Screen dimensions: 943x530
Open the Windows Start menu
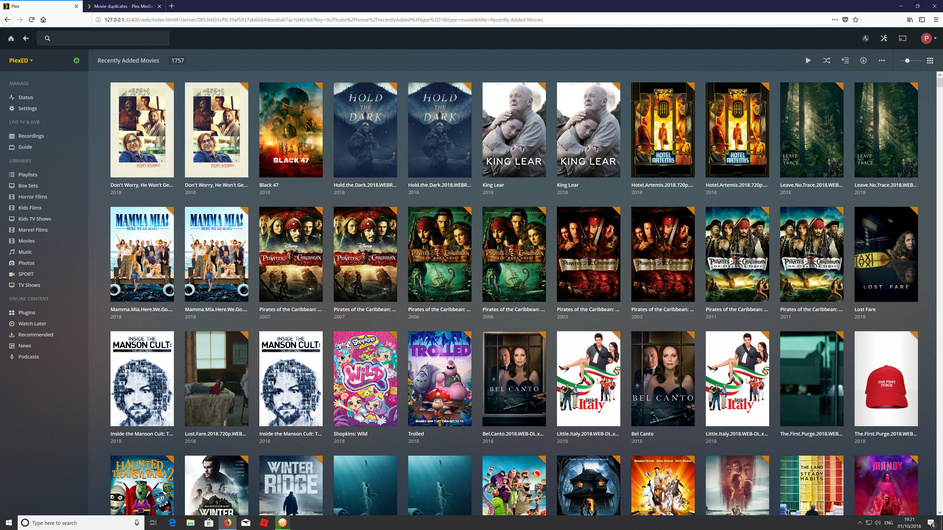coord(8,523)
